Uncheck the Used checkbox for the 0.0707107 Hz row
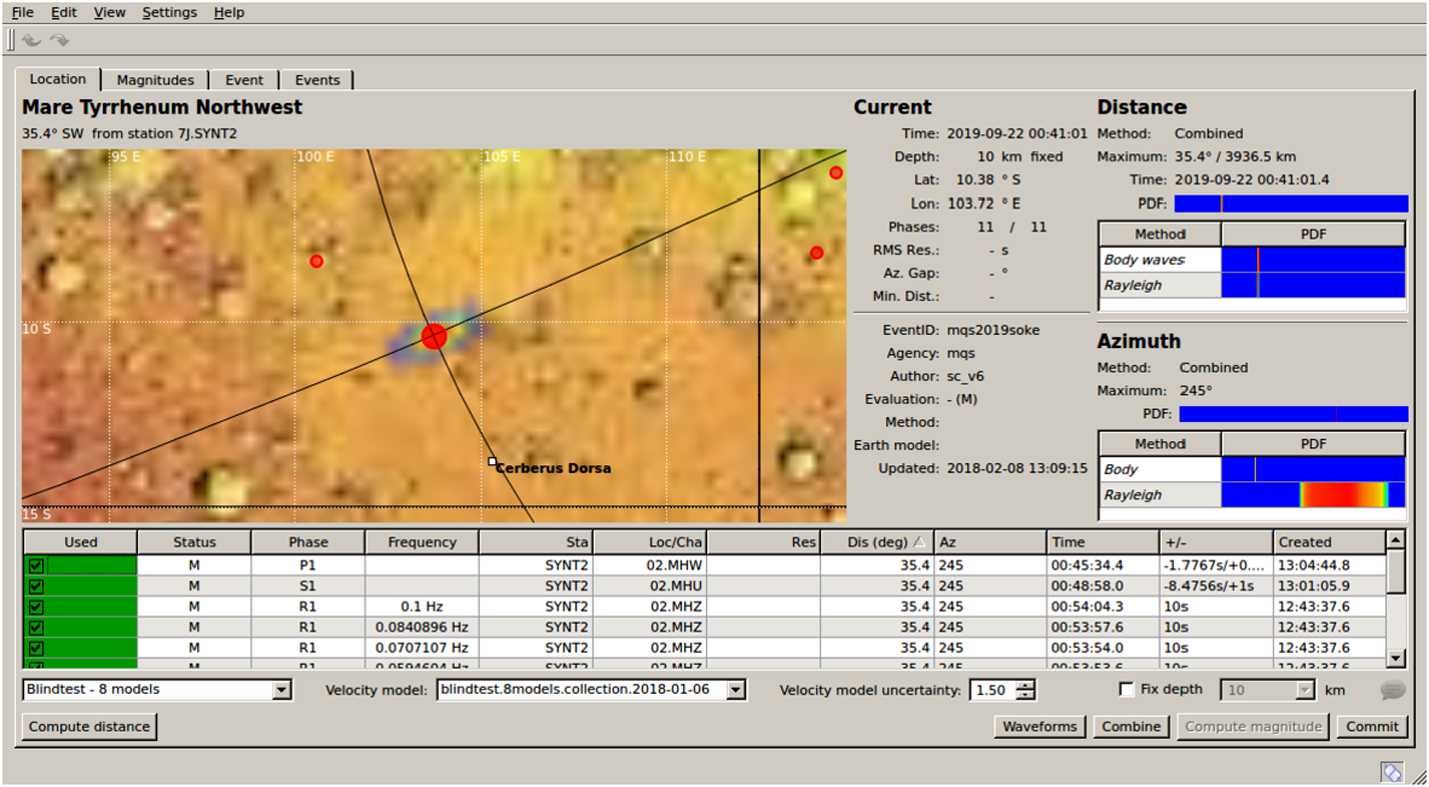Image resolution: width=1429 pixels, height=787 pixels. click(36, 648)
